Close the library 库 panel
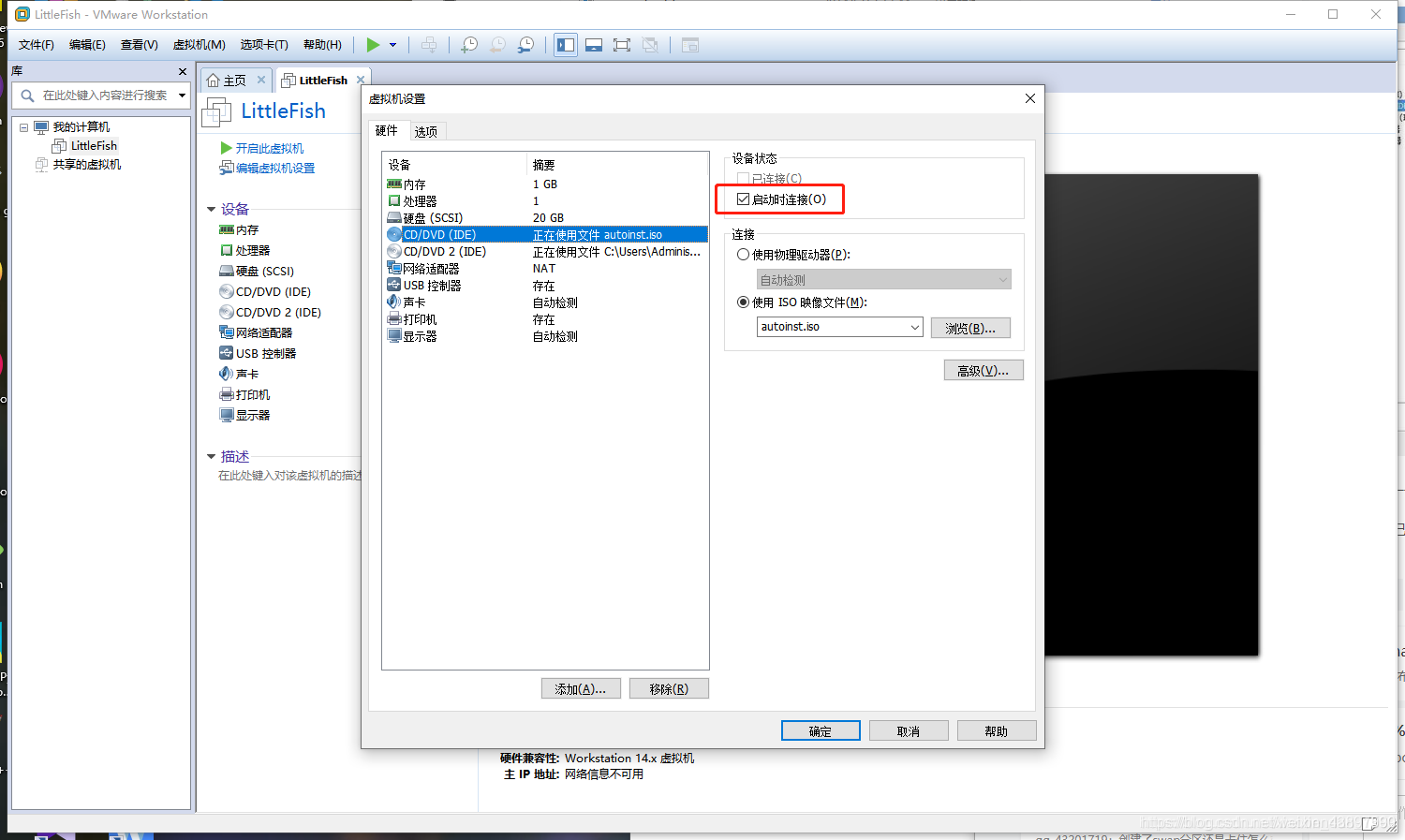Image resolution: width=1405 pixels, height=840 pixels. (x=183, y=71)
